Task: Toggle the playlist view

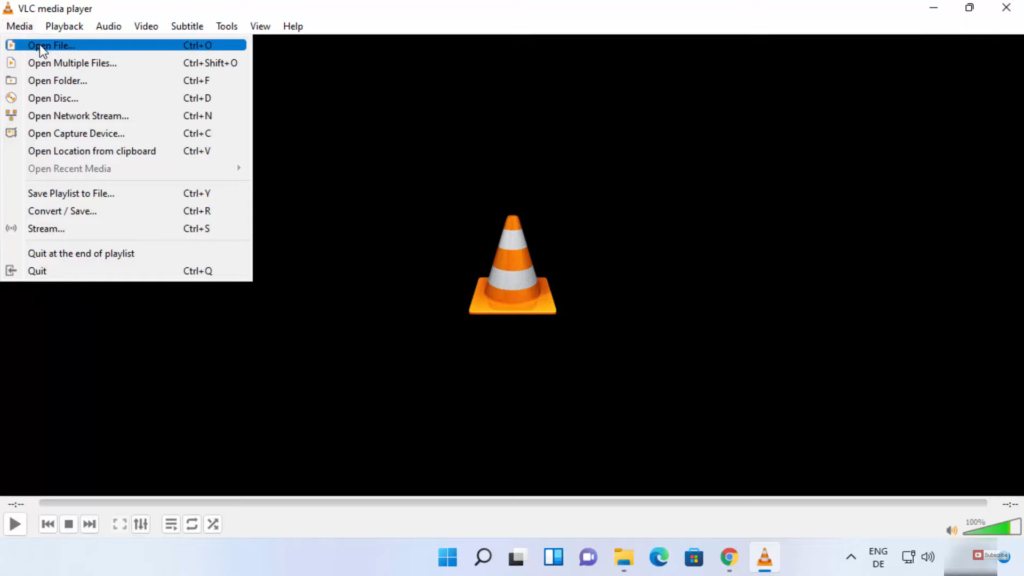Action: pyautogui.click(x=171, y=524)
